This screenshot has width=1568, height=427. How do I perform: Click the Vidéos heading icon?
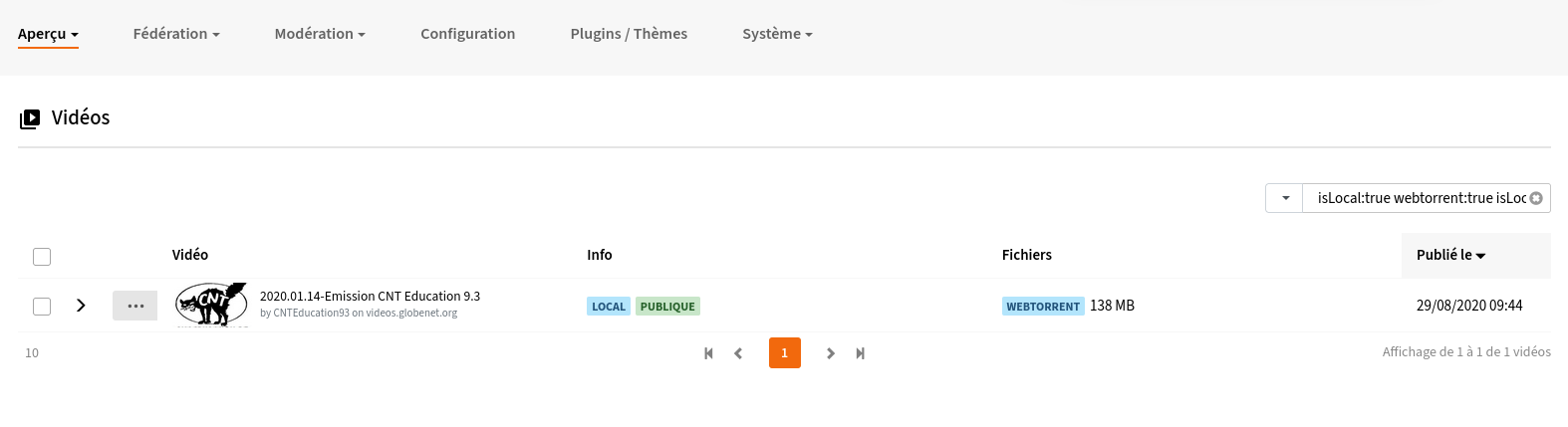pyautogui.click(x=30, y=118)
